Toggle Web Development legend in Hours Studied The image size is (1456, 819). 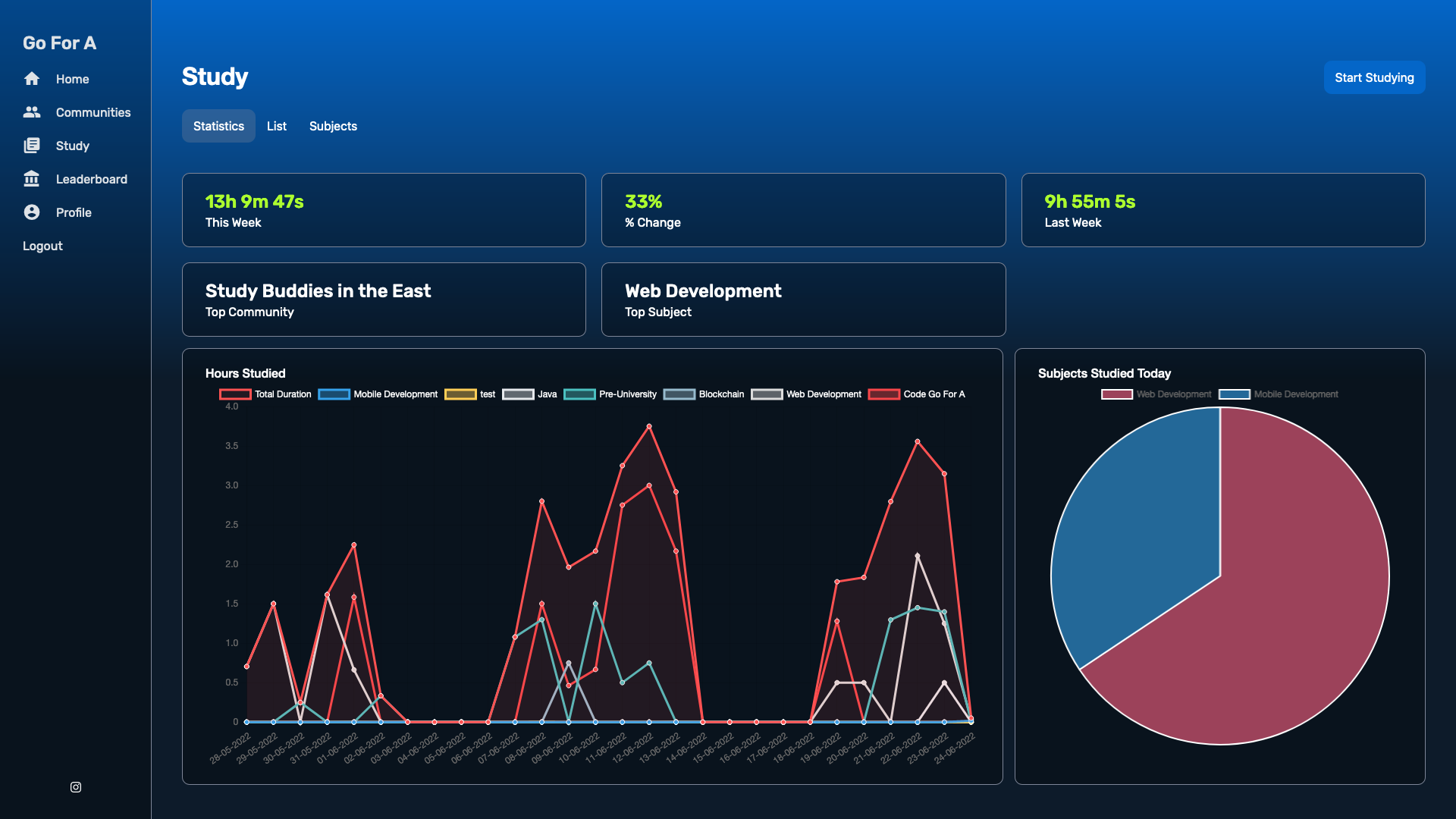click(806, 394)
